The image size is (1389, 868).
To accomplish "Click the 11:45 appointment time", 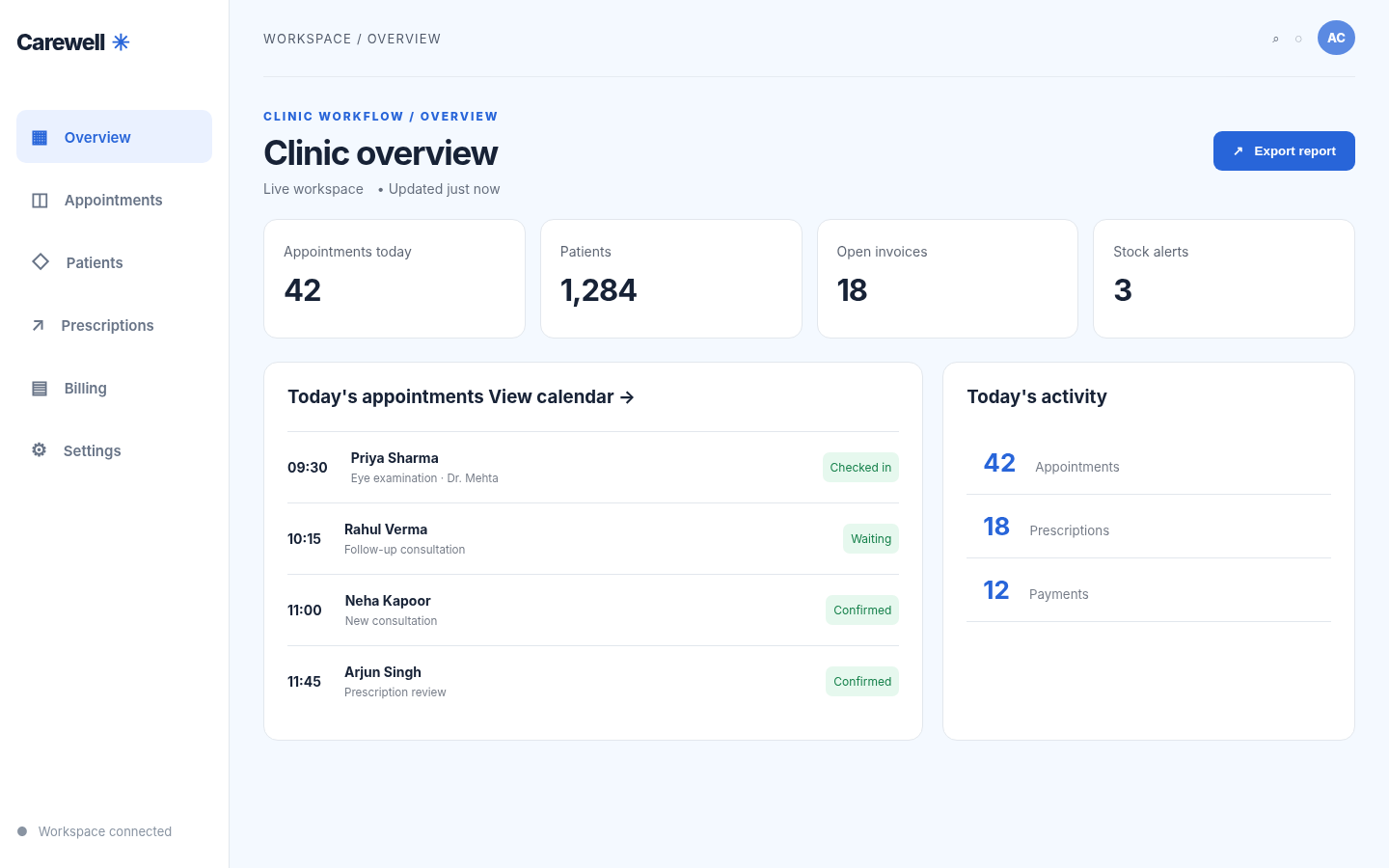I will (x=304, y=681).
